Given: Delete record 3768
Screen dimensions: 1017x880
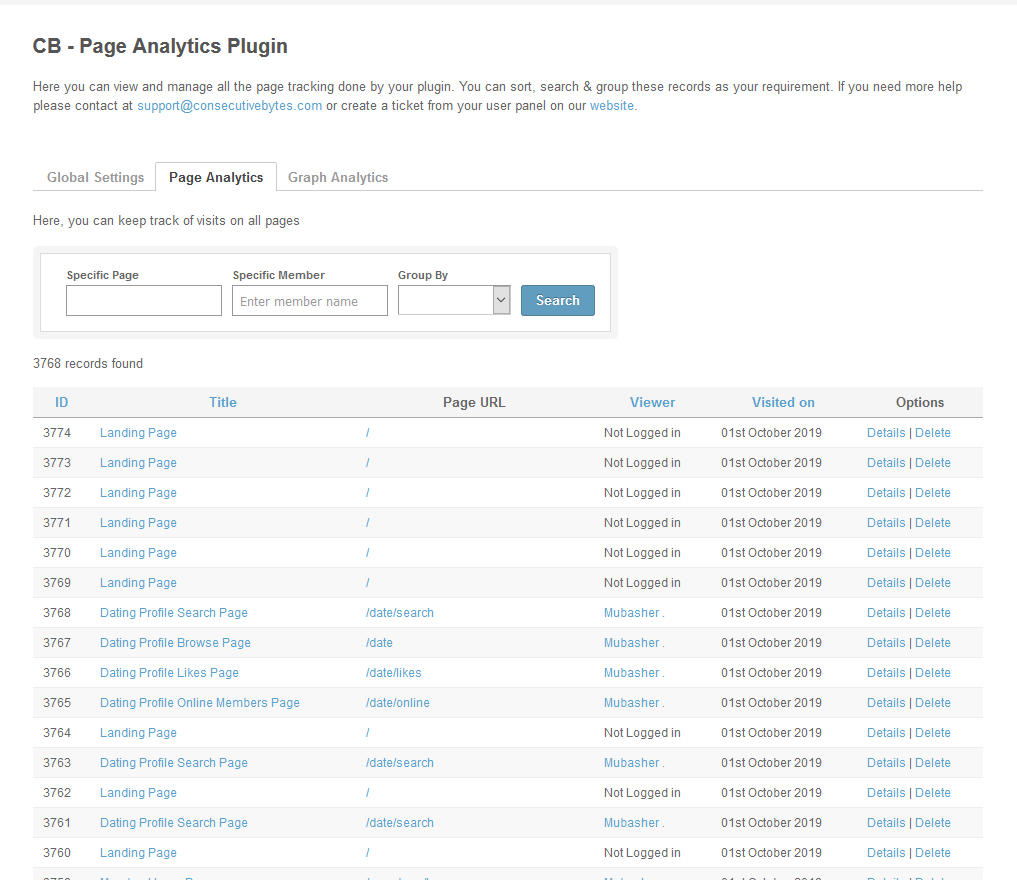Looking at the screenshot, I should [933, 613].
